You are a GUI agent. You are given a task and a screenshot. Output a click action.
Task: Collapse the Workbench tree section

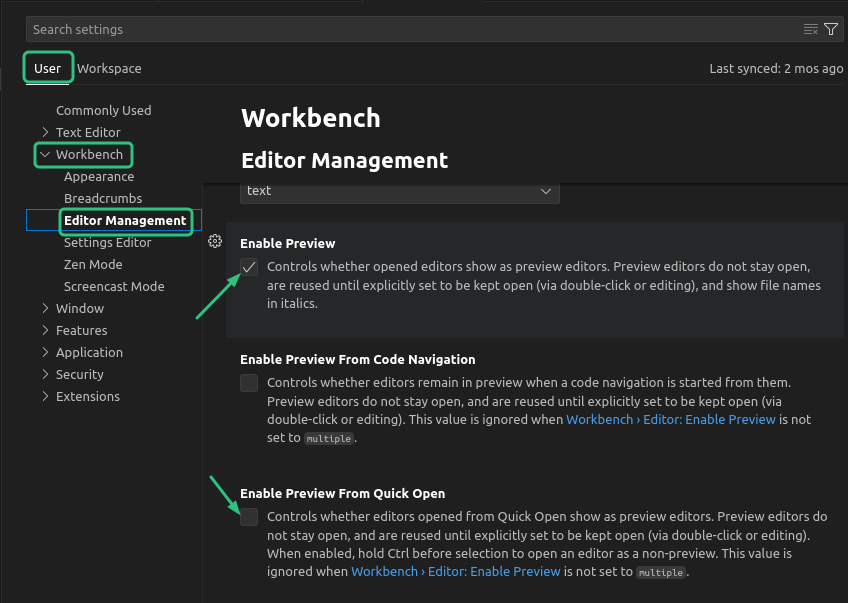(x=45, y=155)
